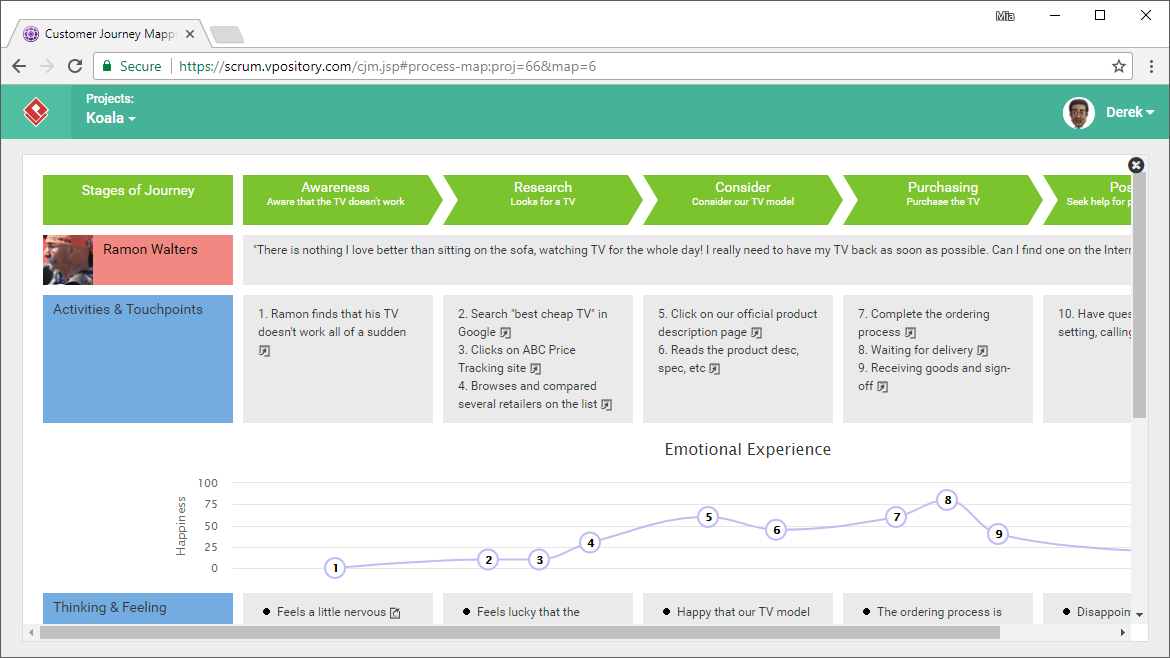This screenshot has height=658, width=1170.
Task: Open the Derek user account dropdown
Action: click(x=1130, y=112)
